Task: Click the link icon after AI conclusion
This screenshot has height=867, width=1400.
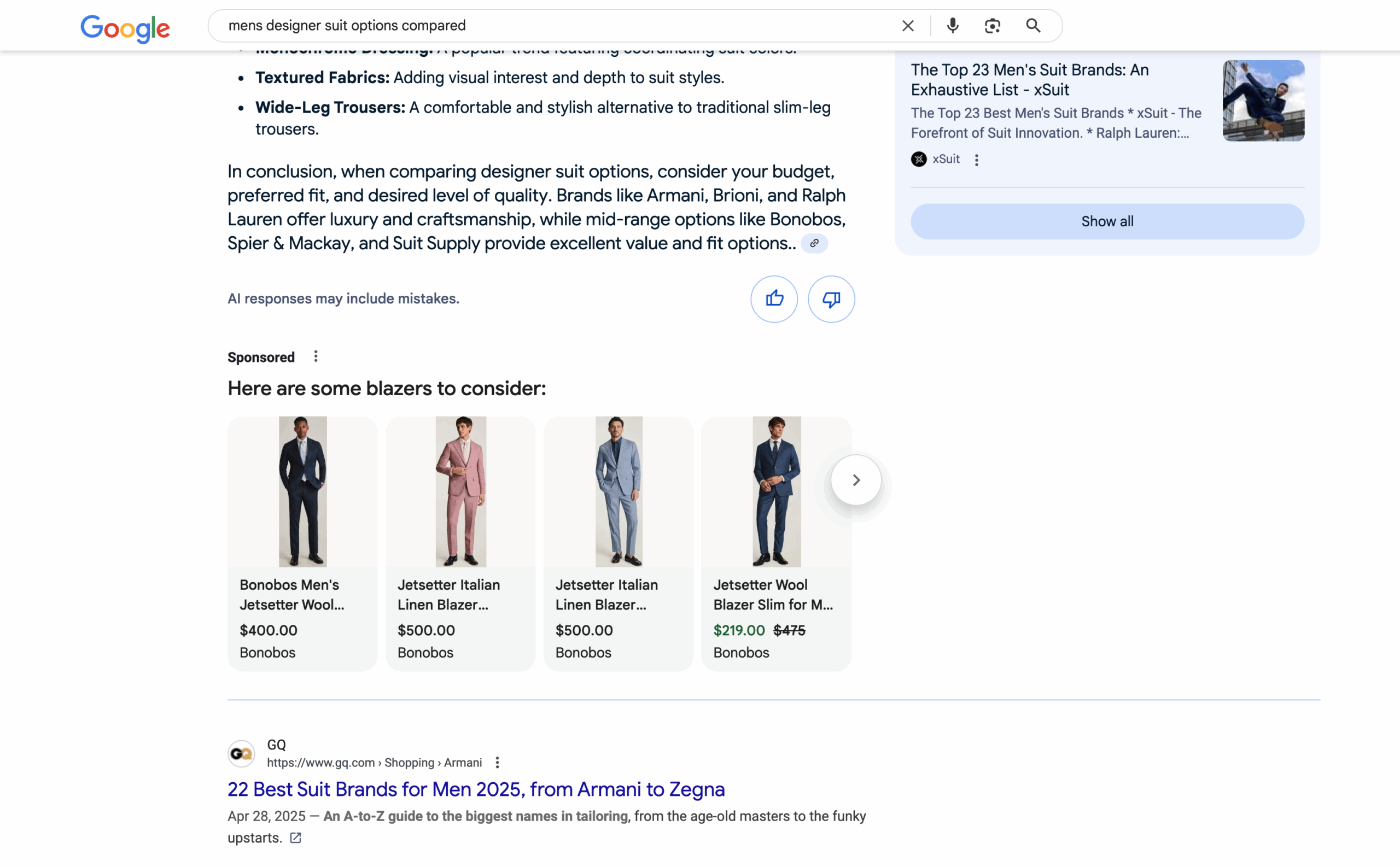Action: (x=814, y=243)
